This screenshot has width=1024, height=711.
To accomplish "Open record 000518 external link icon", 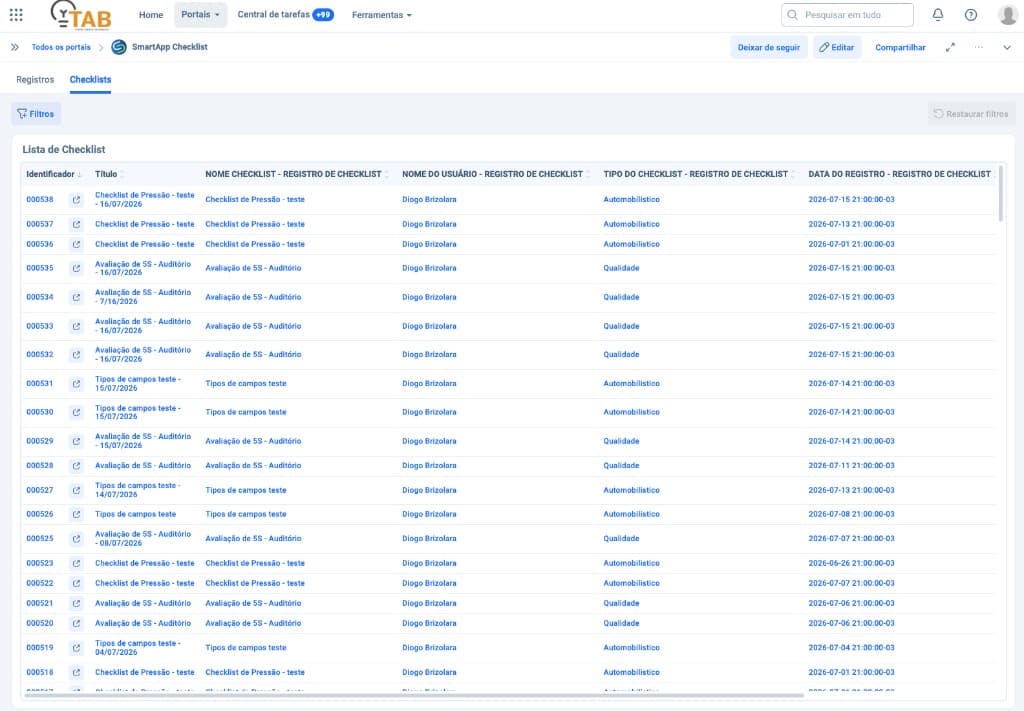I will (76, 672).
